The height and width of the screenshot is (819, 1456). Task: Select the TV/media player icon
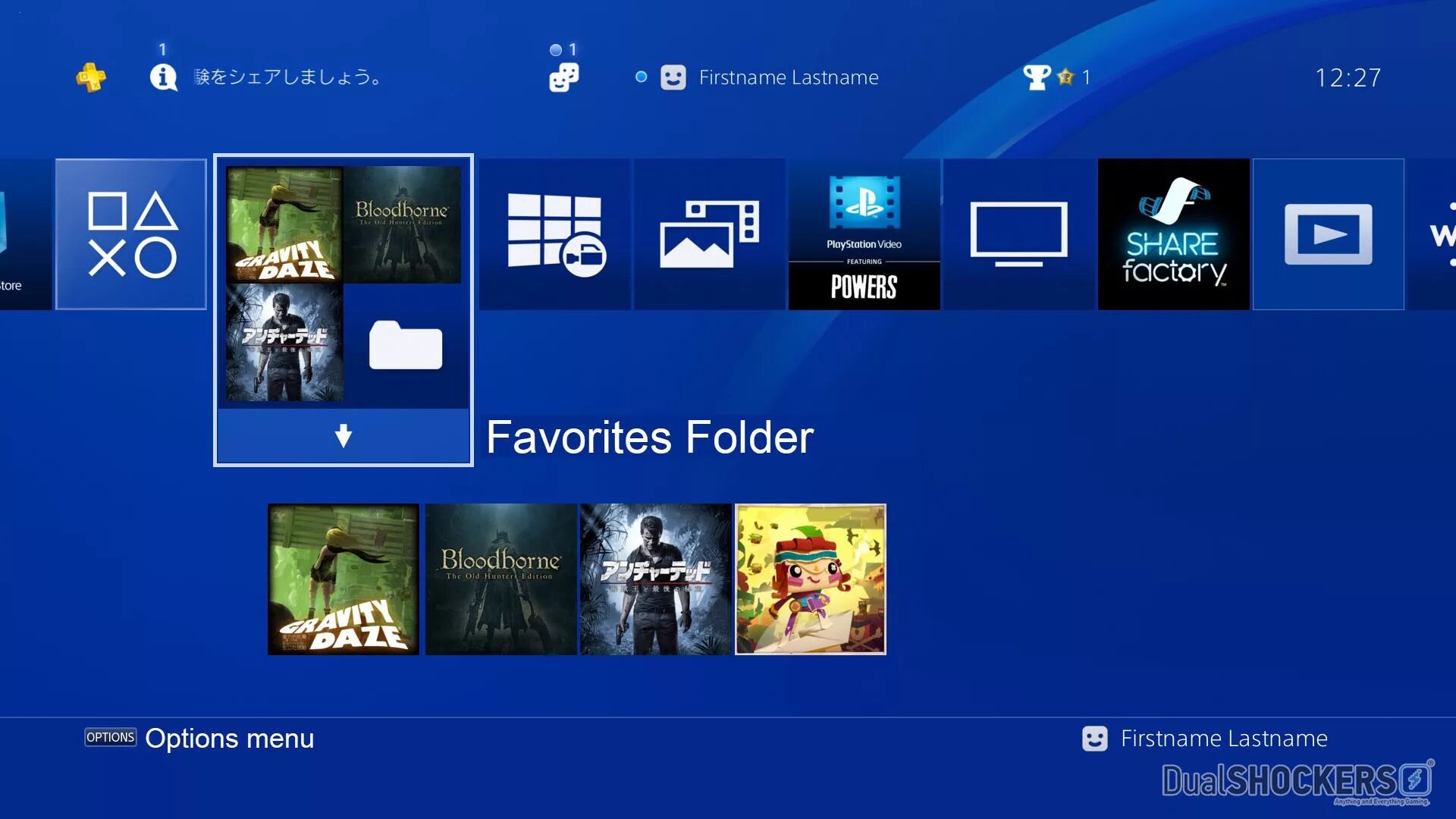1016,235
